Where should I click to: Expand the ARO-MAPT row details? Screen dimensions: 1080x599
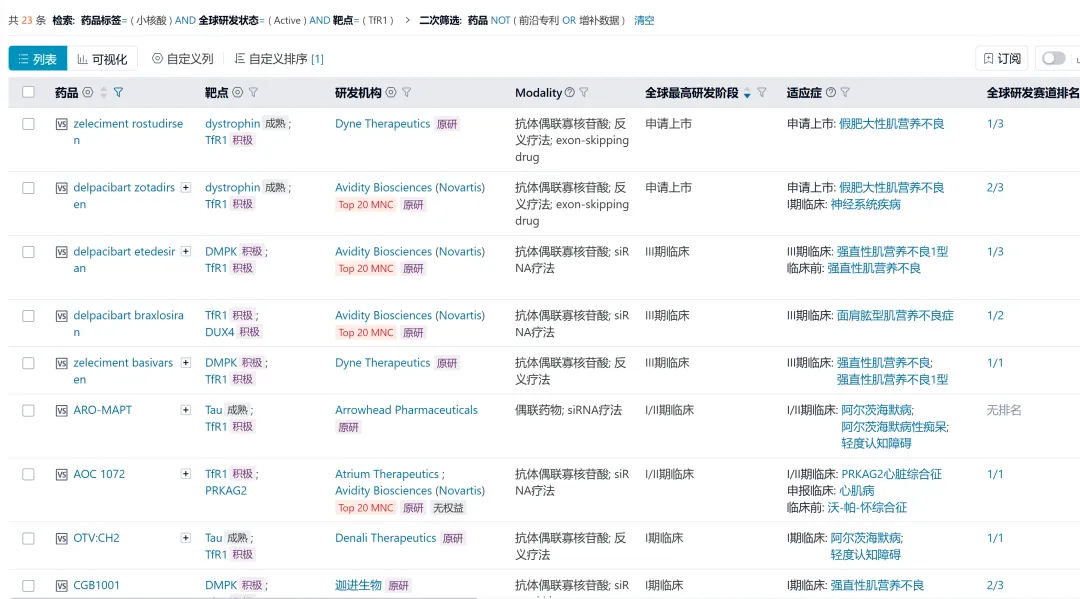(185, 410)
